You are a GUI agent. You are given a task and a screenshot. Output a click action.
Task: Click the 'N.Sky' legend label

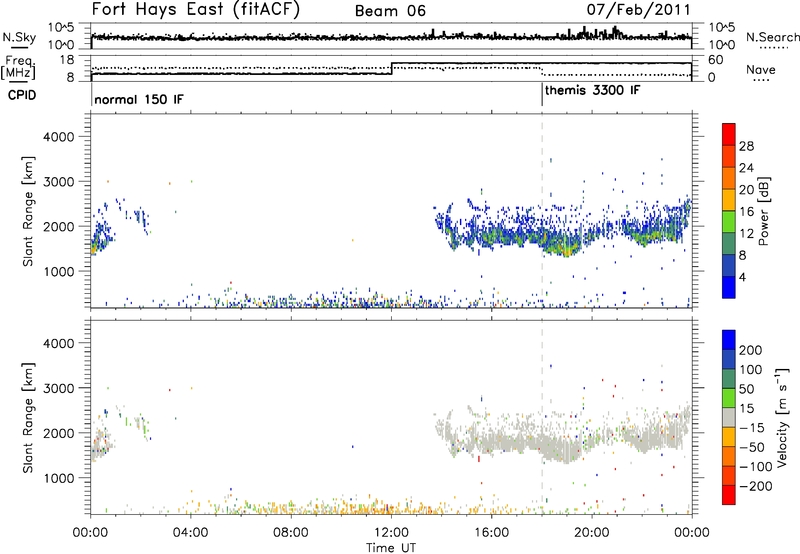[19, 37]
